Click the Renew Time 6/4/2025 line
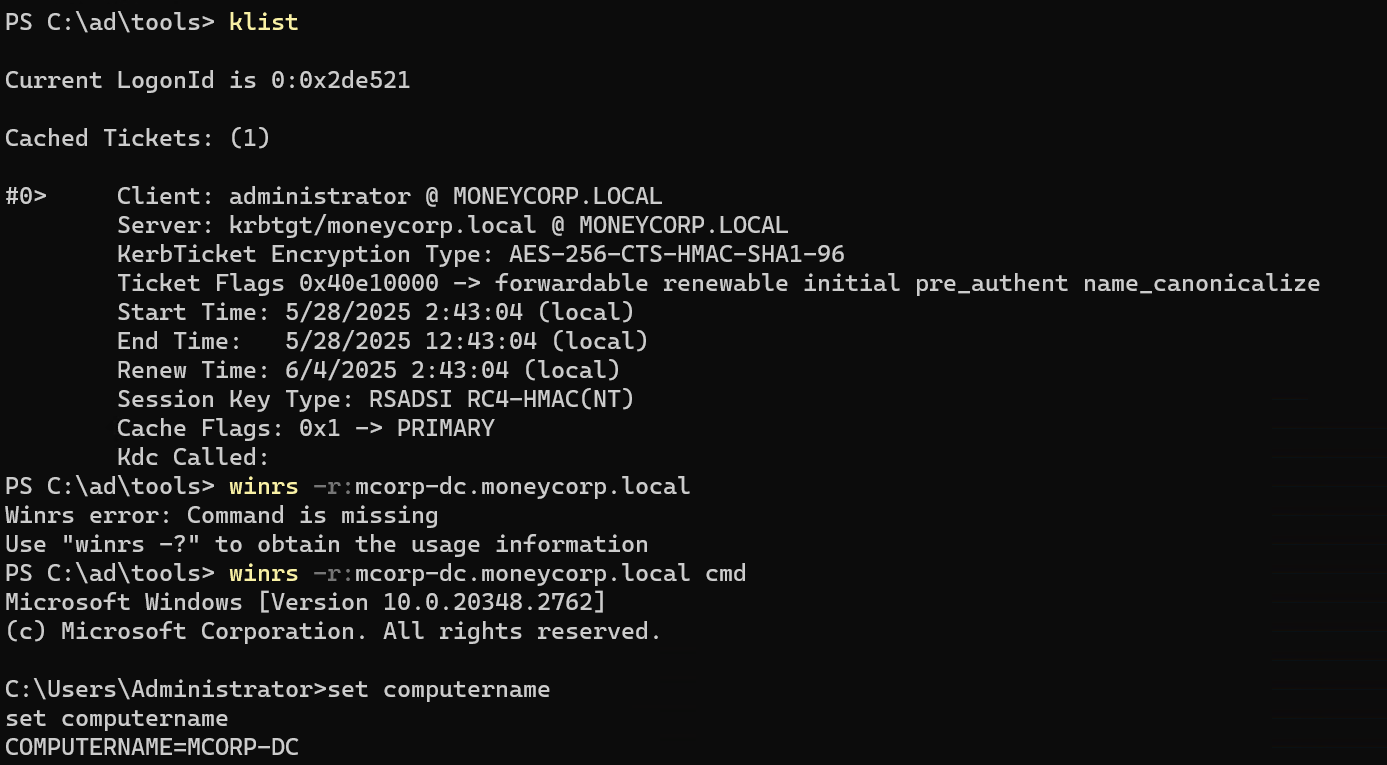This screenshot has width=1387, height=765. (x=368, y=370)
